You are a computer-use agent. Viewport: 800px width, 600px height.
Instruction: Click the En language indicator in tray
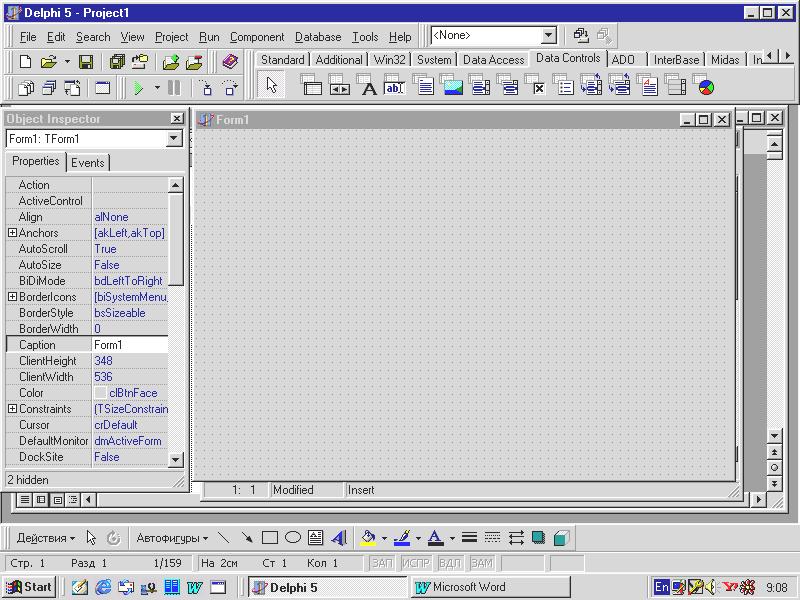tap(661, 587)
